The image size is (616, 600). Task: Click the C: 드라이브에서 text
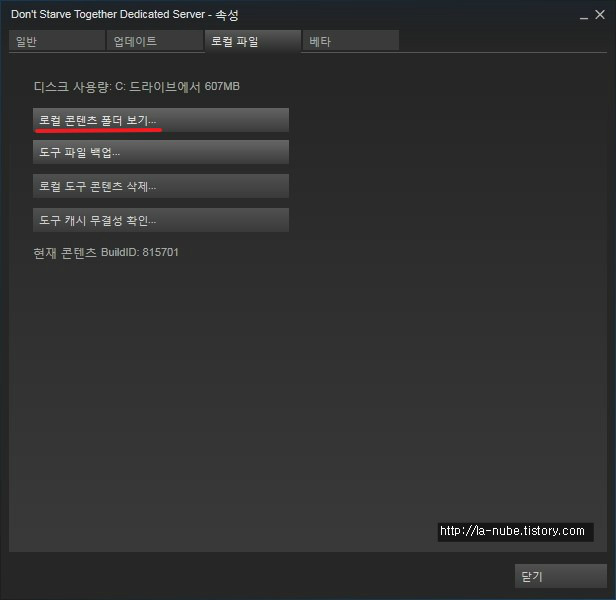pos(158,86)
